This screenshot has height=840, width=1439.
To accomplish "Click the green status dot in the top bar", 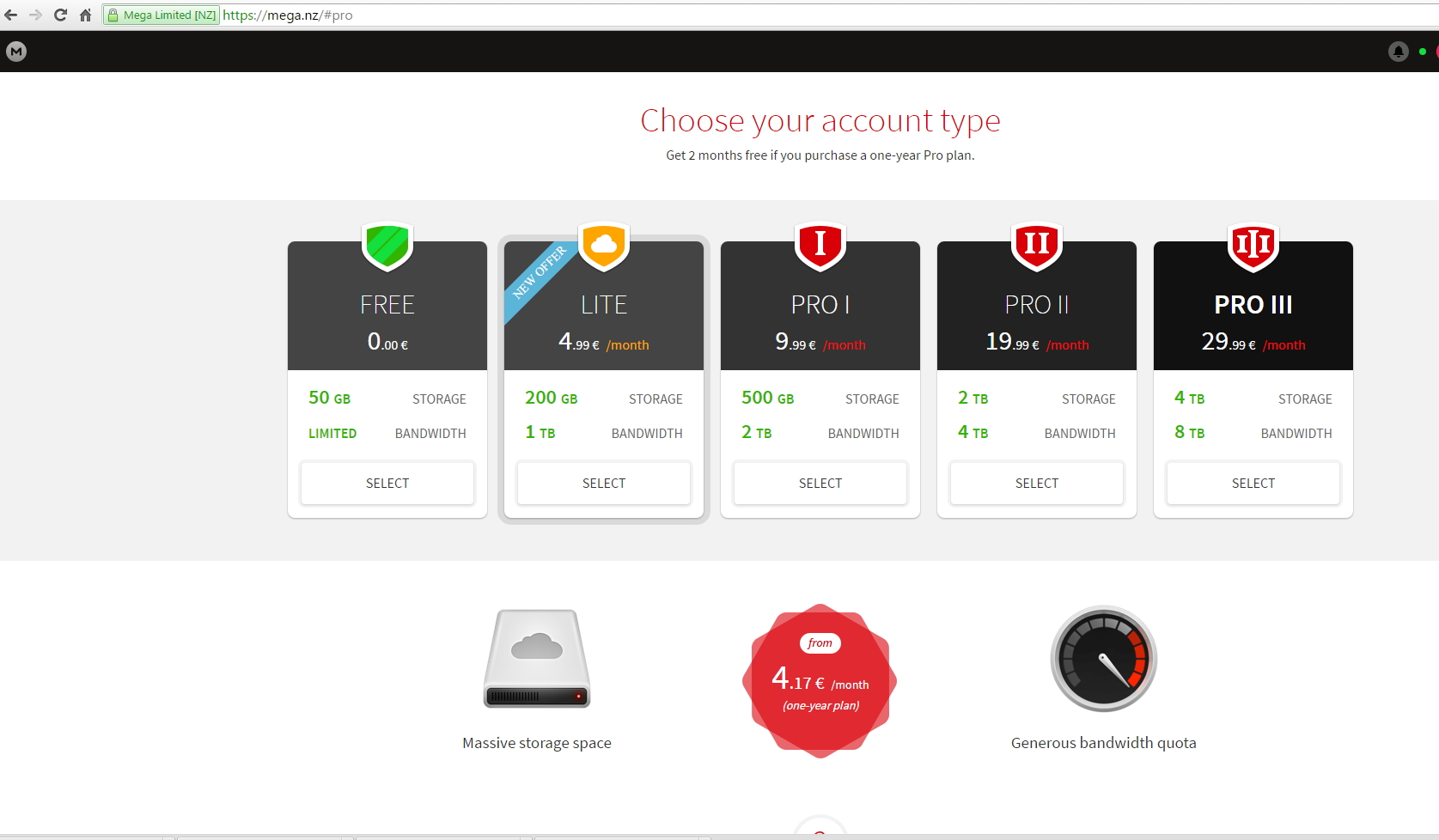I will [x=1423, y=52].
